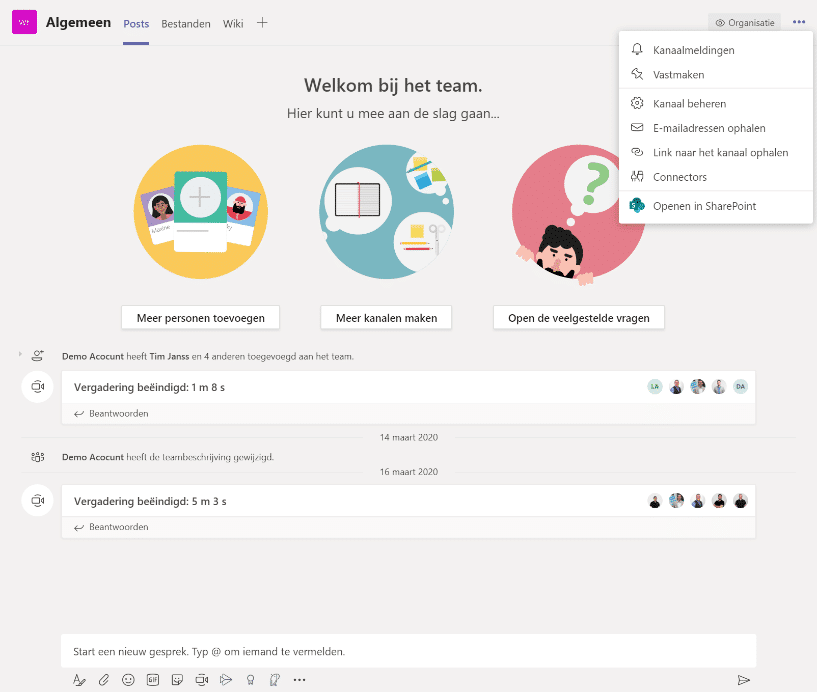Select Link naar het kanaal ophalen
This screenshot has width=817, height=692.
(x=716, y=153)
